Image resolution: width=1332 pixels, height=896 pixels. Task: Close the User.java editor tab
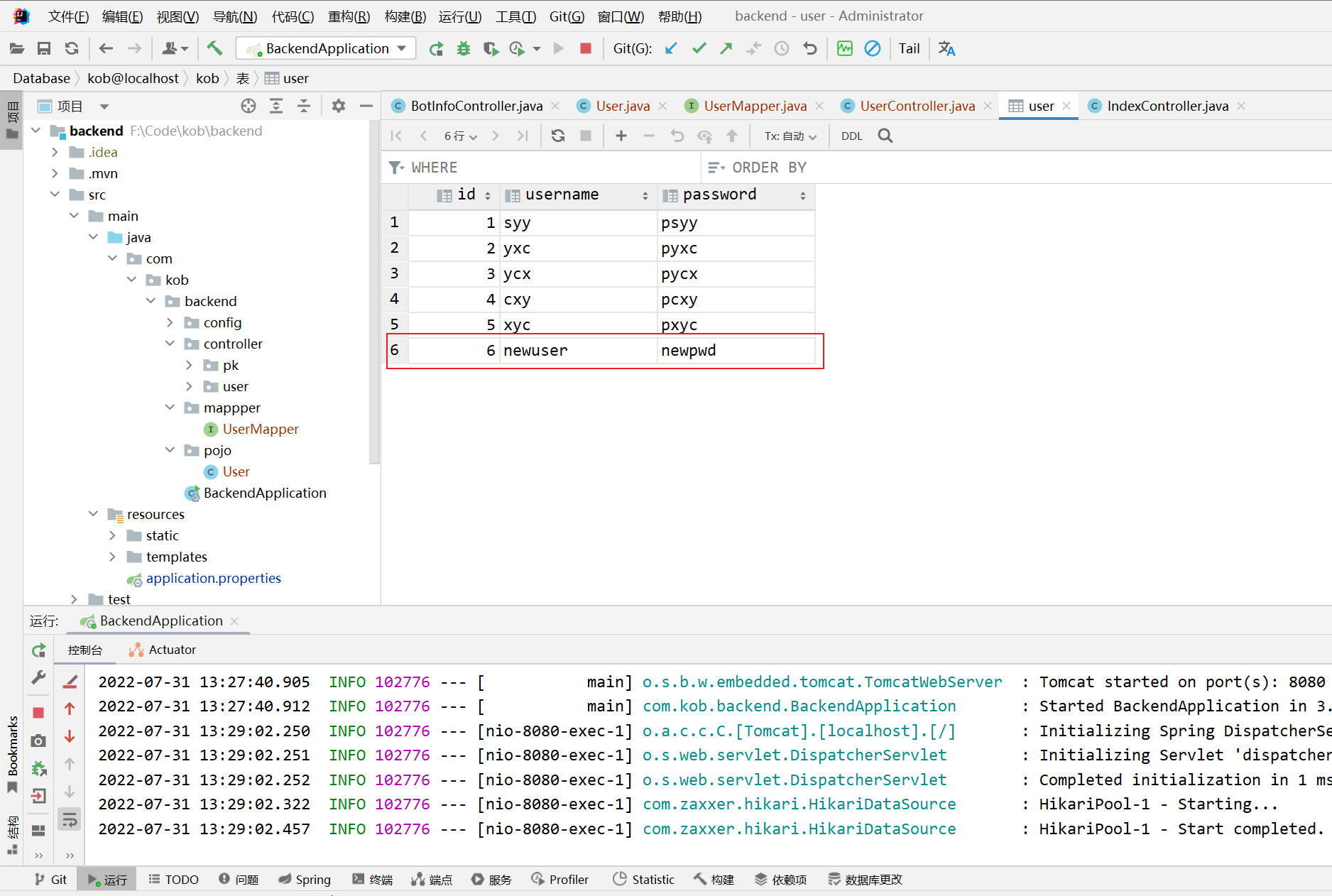click(662, 106)
